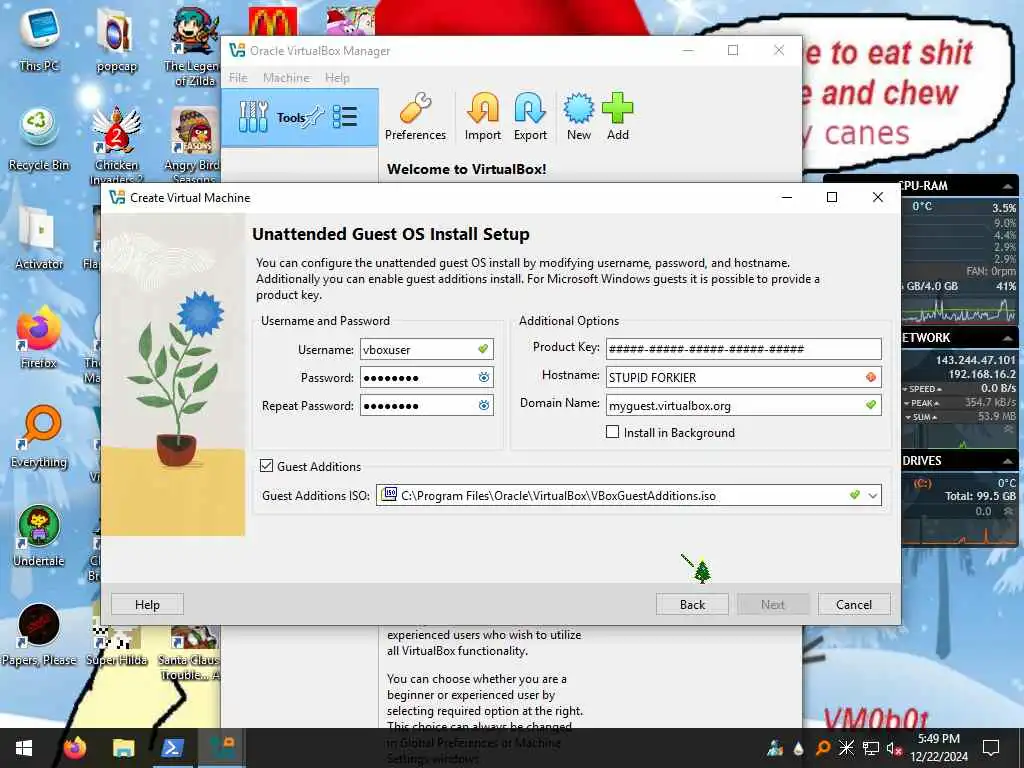1024x768 pixels.
Task: Click IP address 192.168.16.2 in gadget
Action: (x=982, y=374)
